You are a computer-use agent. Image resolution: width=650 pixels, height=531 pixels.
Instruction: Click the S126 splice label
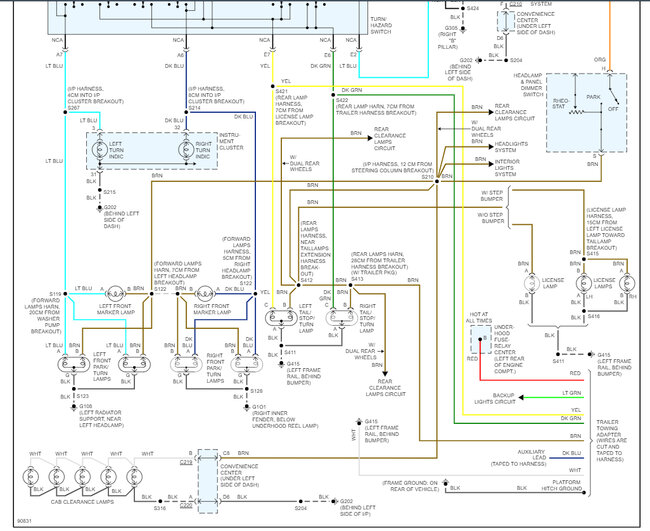[x=257, y=391]
